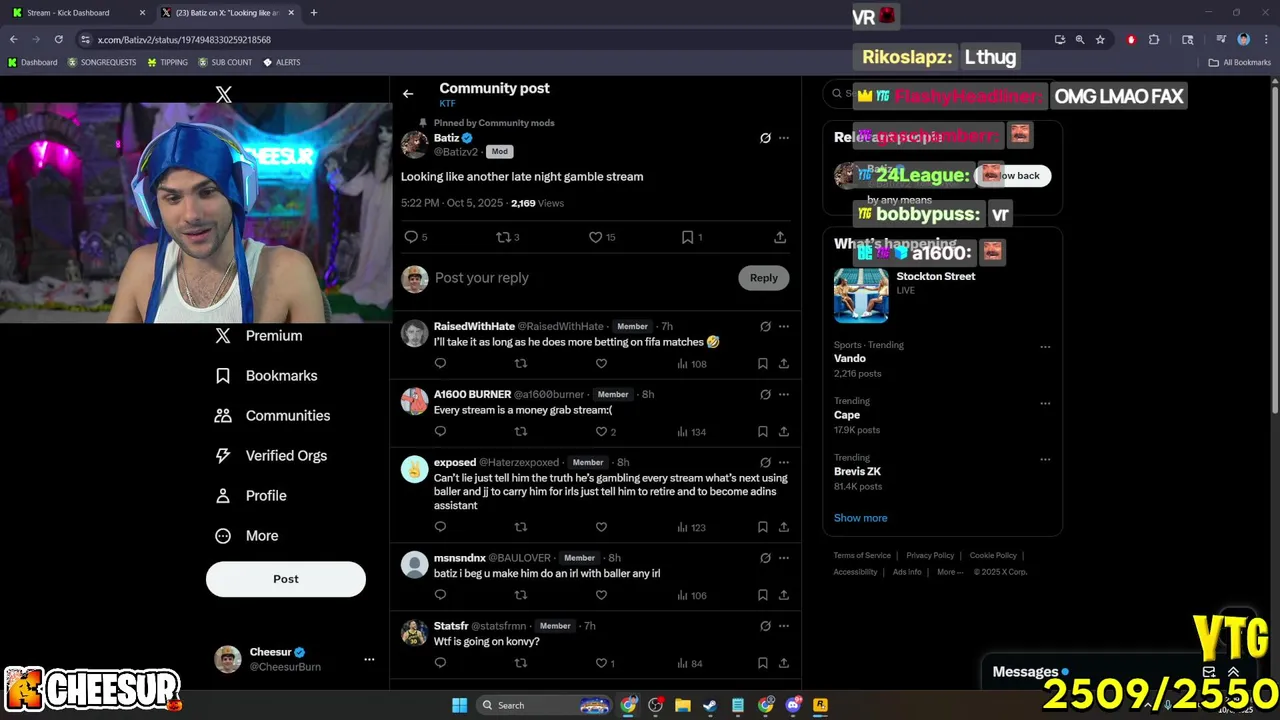View analytics of A1600 BURNER's reply
This screenshot has width=1280, height=720.
click(x=691, y=432)
